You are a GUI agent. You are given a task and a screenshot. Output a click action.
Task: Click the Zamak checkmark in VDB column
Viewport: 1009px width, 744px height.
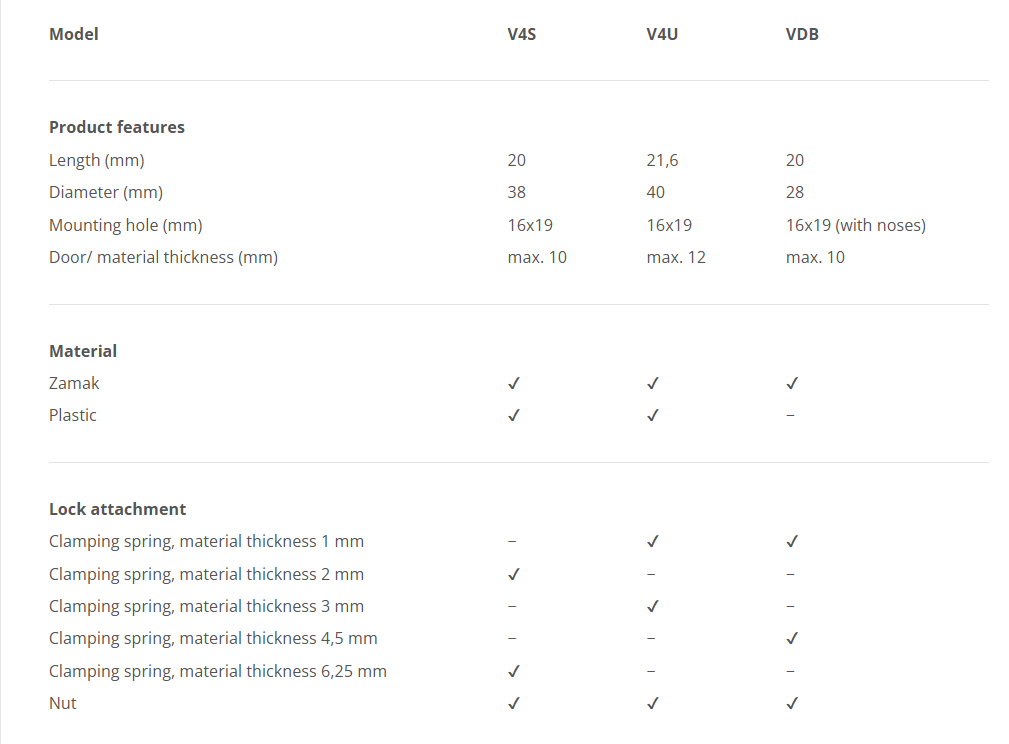coord(792,383)
